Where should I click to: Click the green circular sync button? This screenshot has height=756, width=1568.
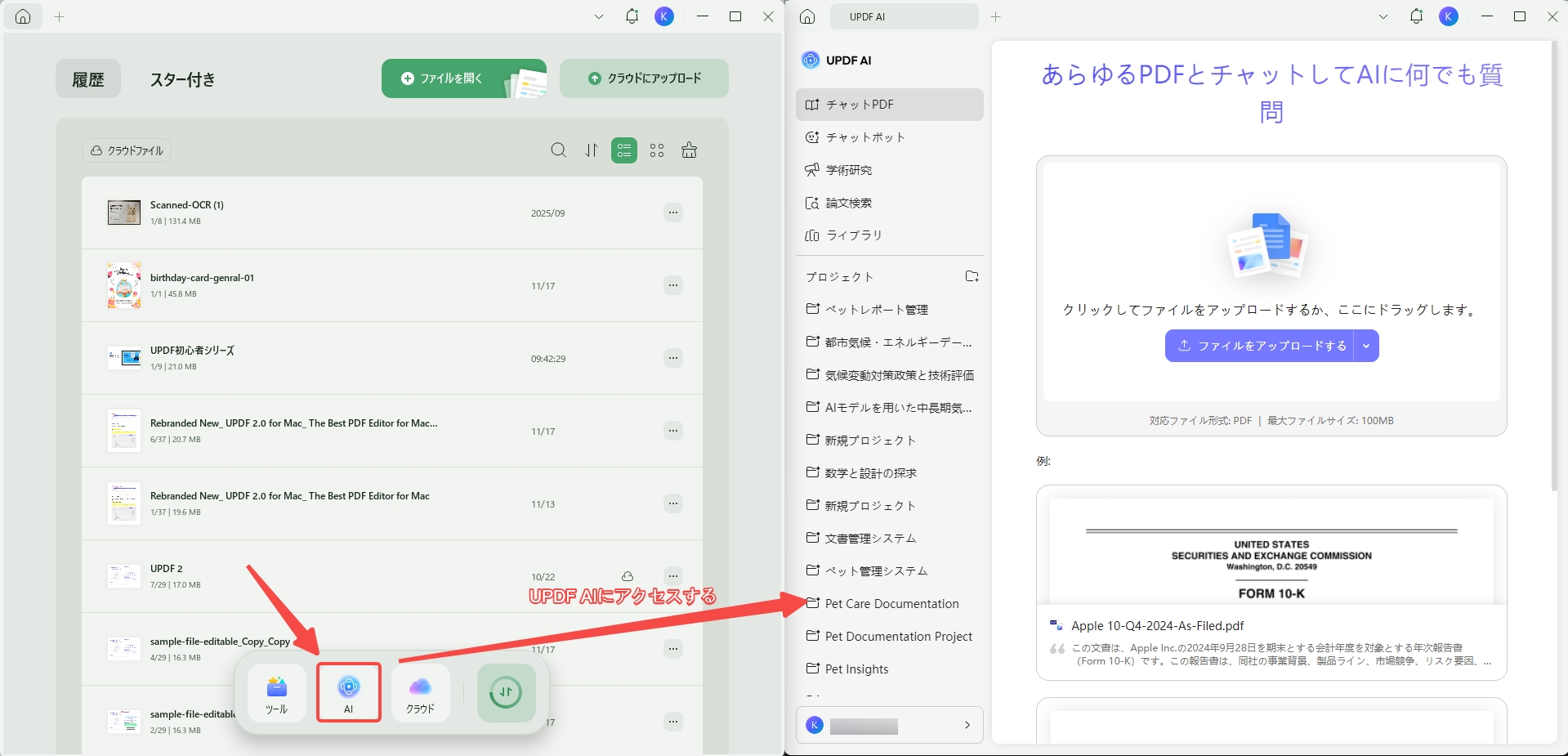(506, 692)
